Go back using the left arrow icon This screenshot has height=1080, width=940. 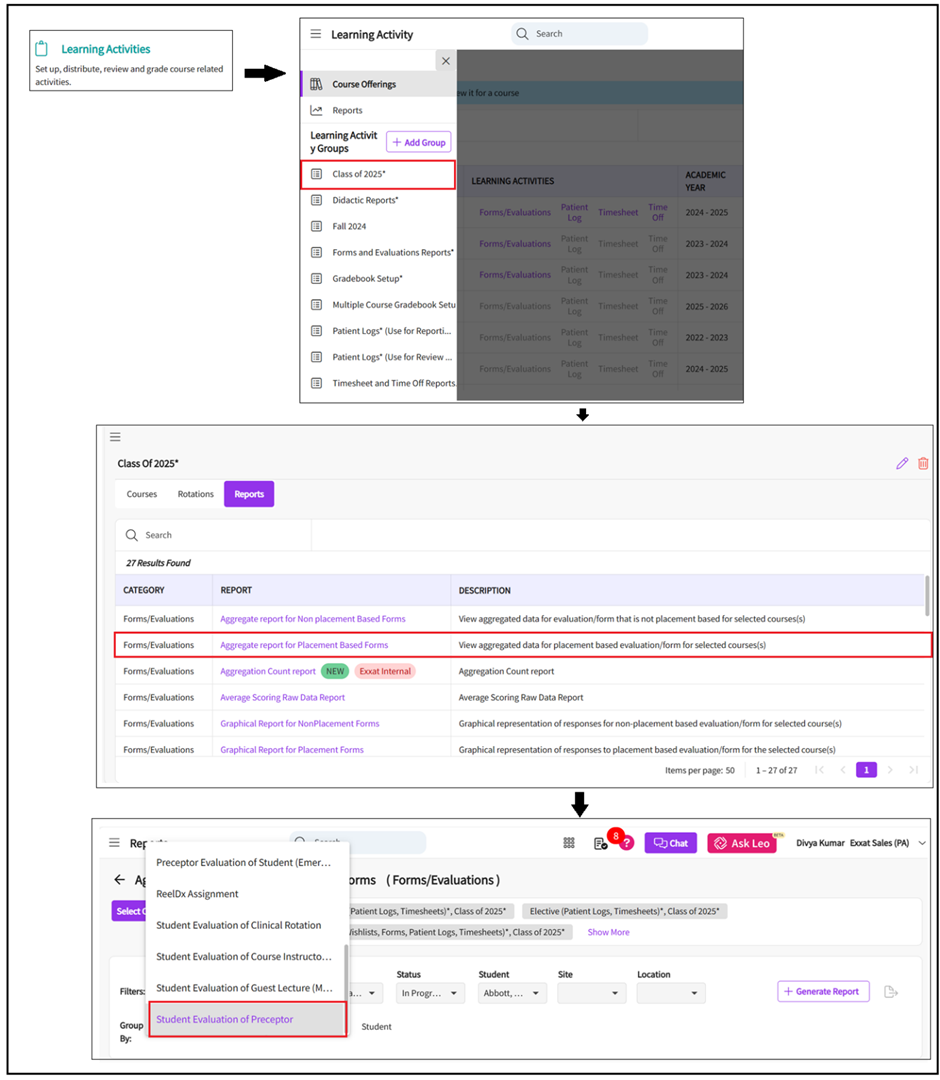click(120, 880)
